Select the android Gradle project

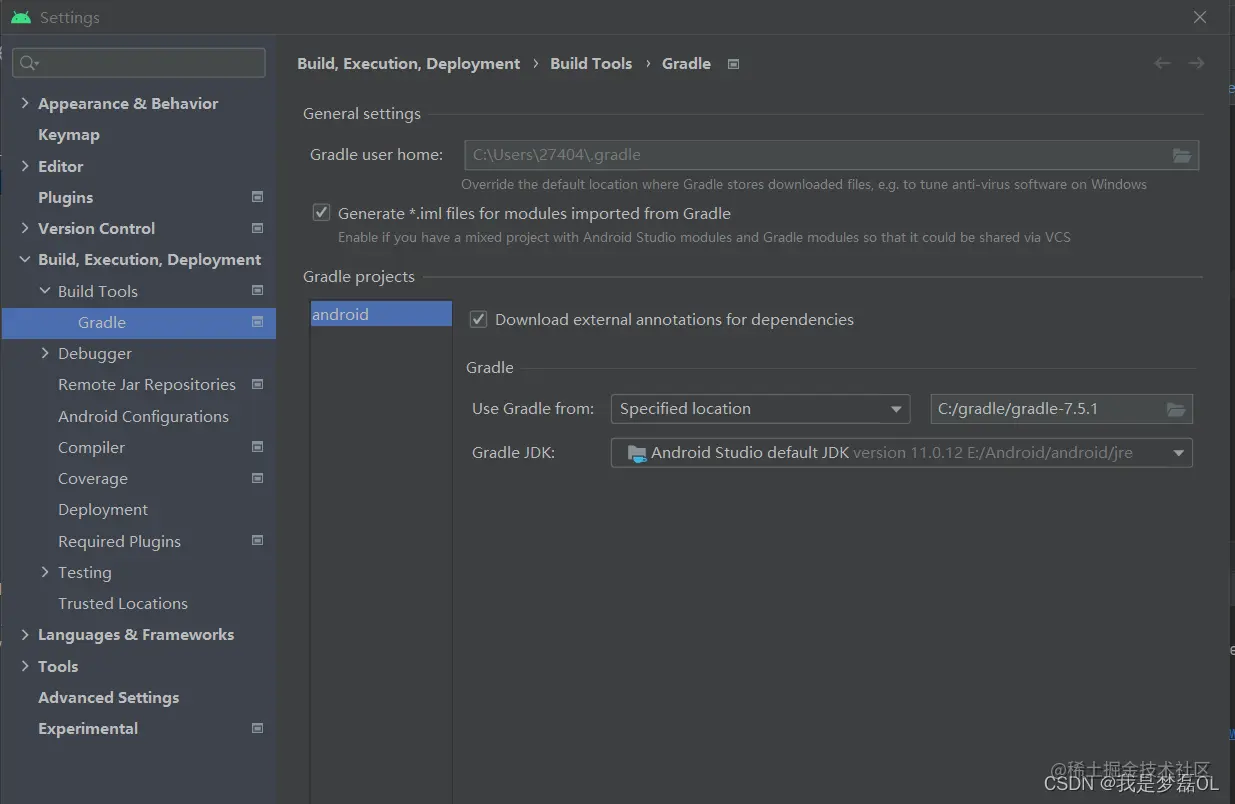tap(341, 314)
